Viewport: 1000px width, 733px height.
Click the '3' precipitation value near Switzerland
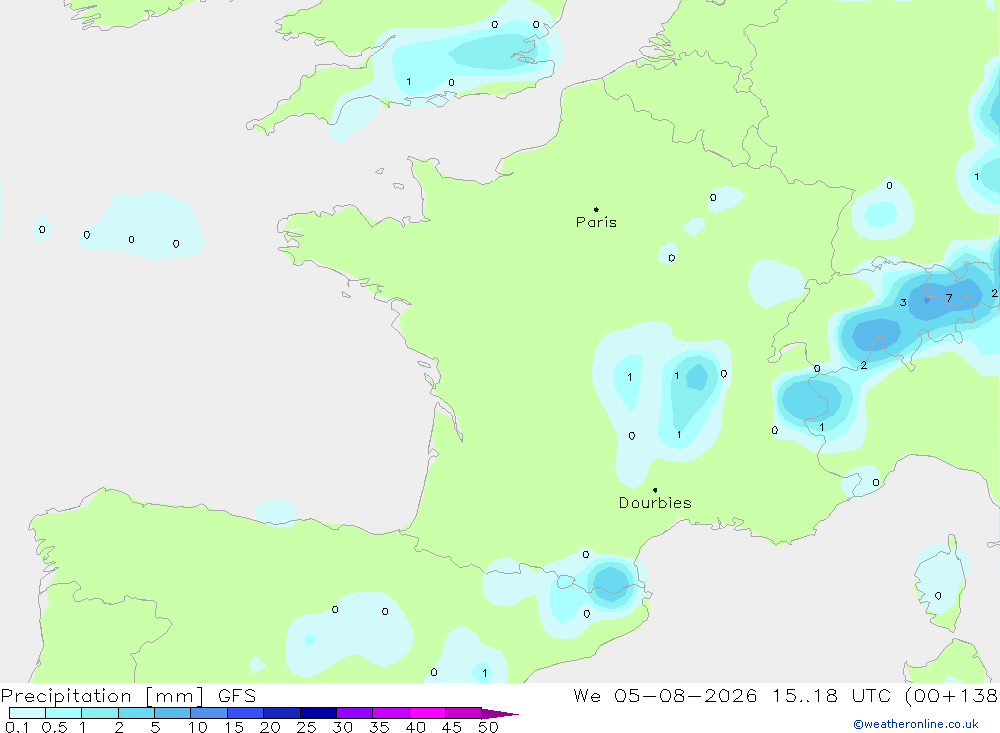pos(903,302)
